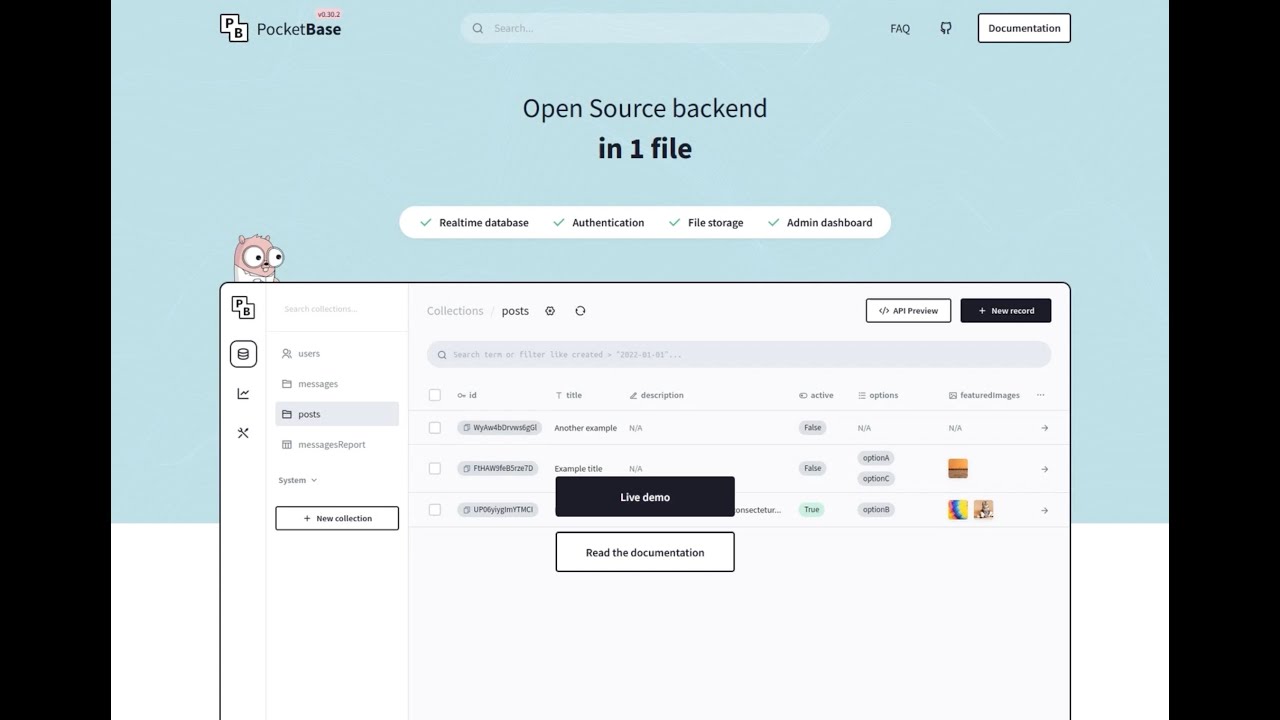Open the Live demo
Image resolution: width=1280 pixels, height=720 pixels.
[x=645, y=497]
